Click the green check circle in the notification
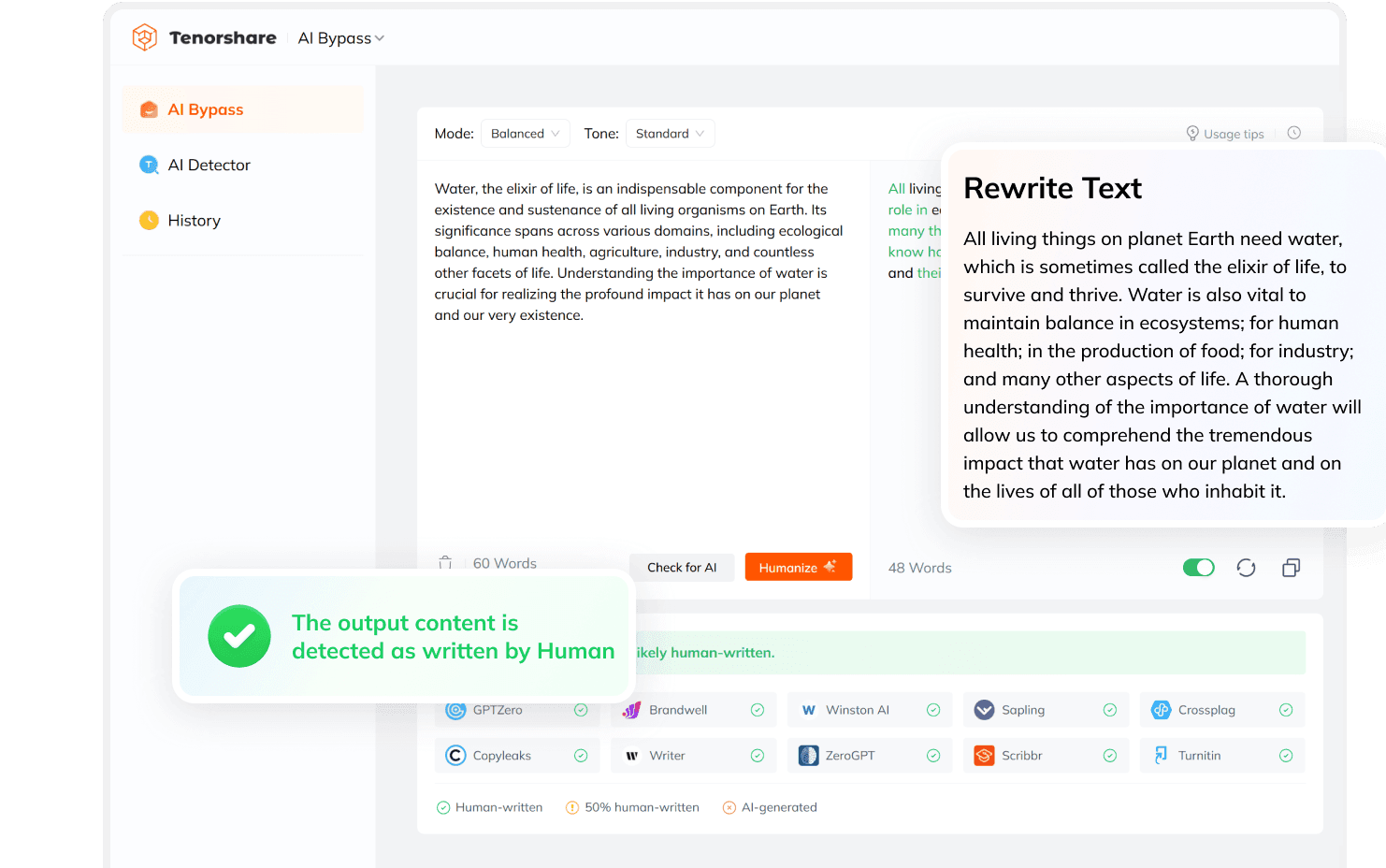The image size is (1386, 868). [x=239, y=636]
